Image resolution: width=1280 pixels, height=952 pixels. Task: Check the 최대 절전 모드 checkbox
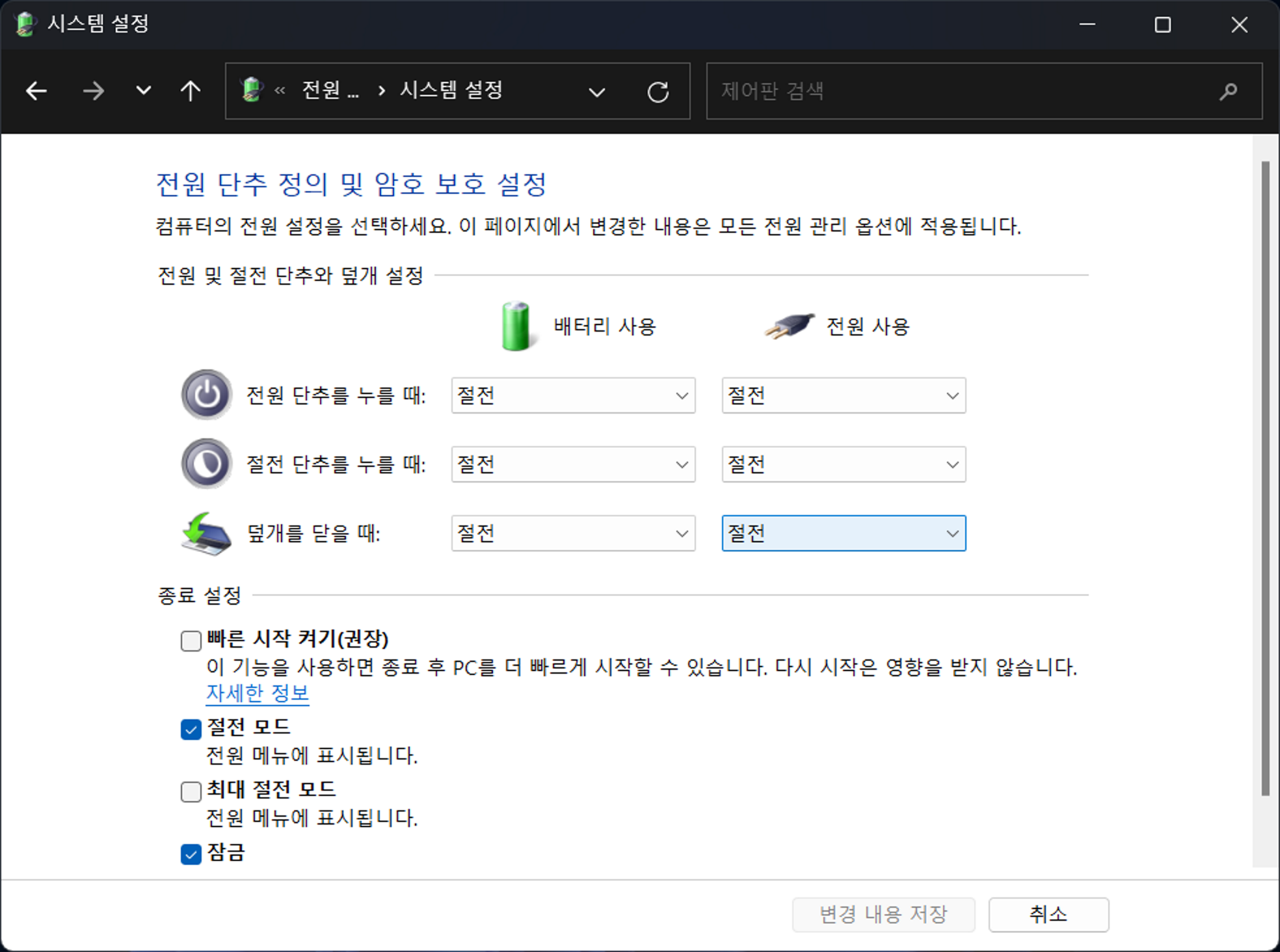191,791
